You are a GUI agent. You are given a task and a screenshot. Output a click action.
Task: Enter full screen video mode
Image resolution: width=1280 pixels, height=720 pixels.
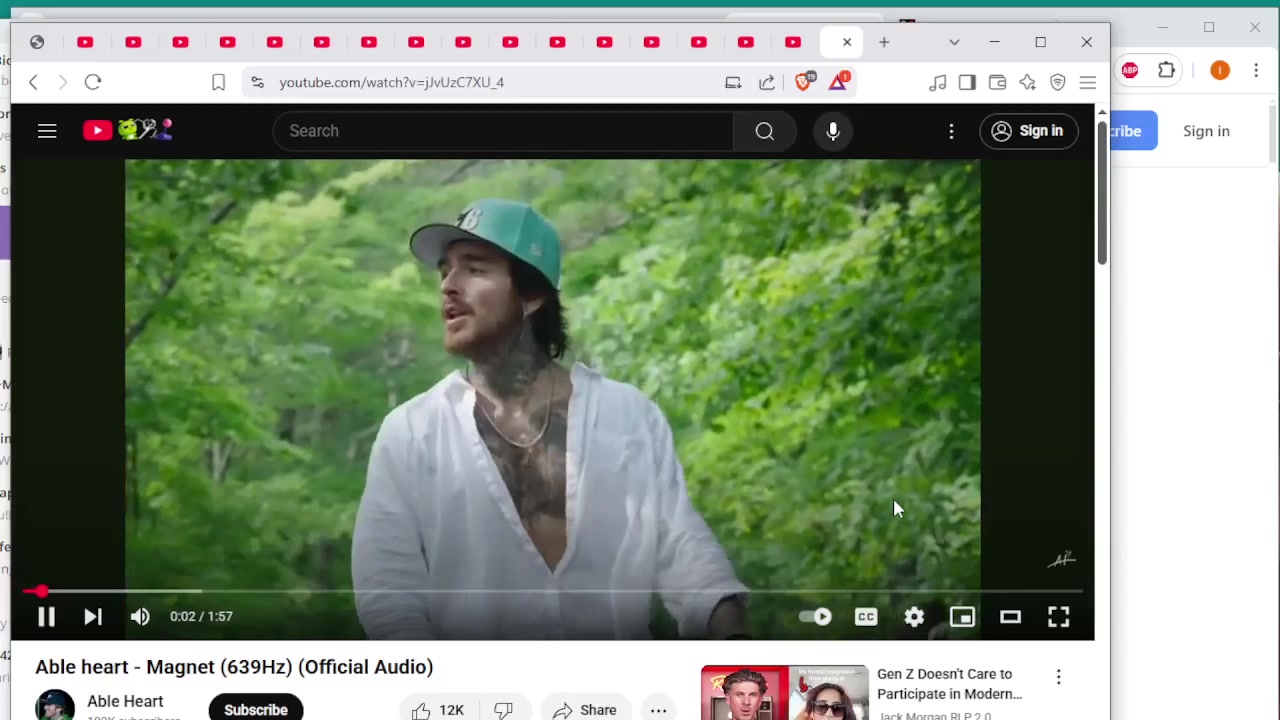(1058, 617)
